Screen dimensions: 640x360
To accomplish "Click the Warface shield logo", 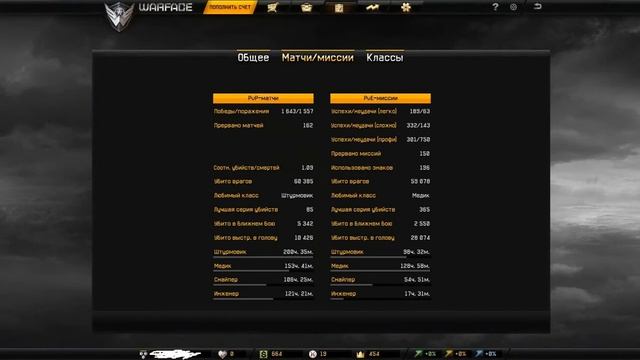I will pyautogui.click(x=119, y=16).
